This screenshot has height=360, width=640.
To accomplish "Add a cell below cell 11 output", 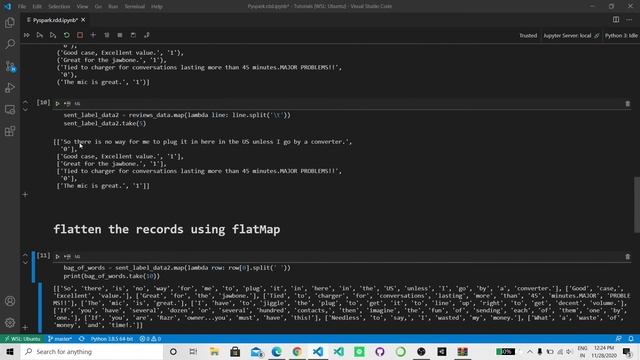I will 25,327.
